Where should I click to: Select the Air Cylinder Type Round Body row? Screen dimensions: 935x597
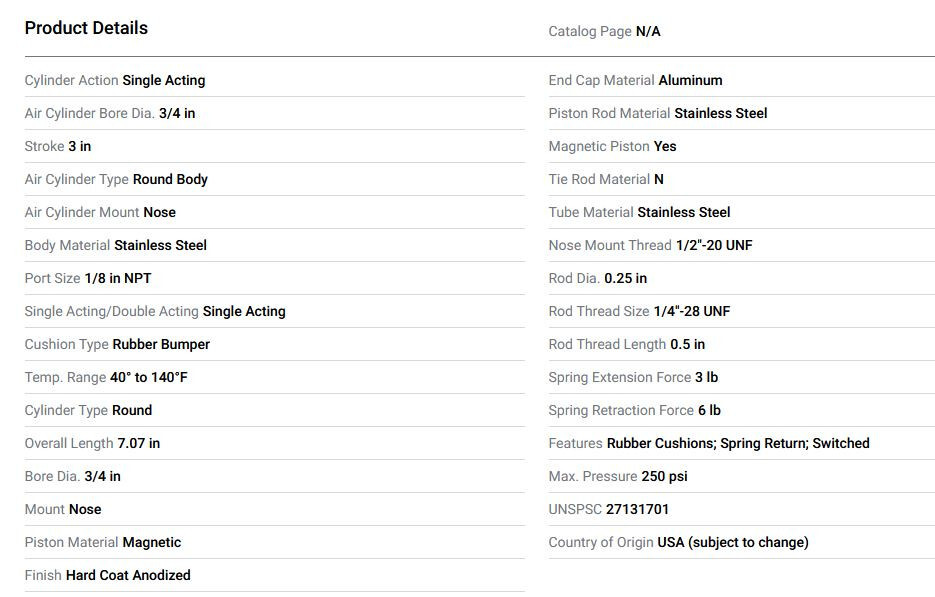click(116, 179)
